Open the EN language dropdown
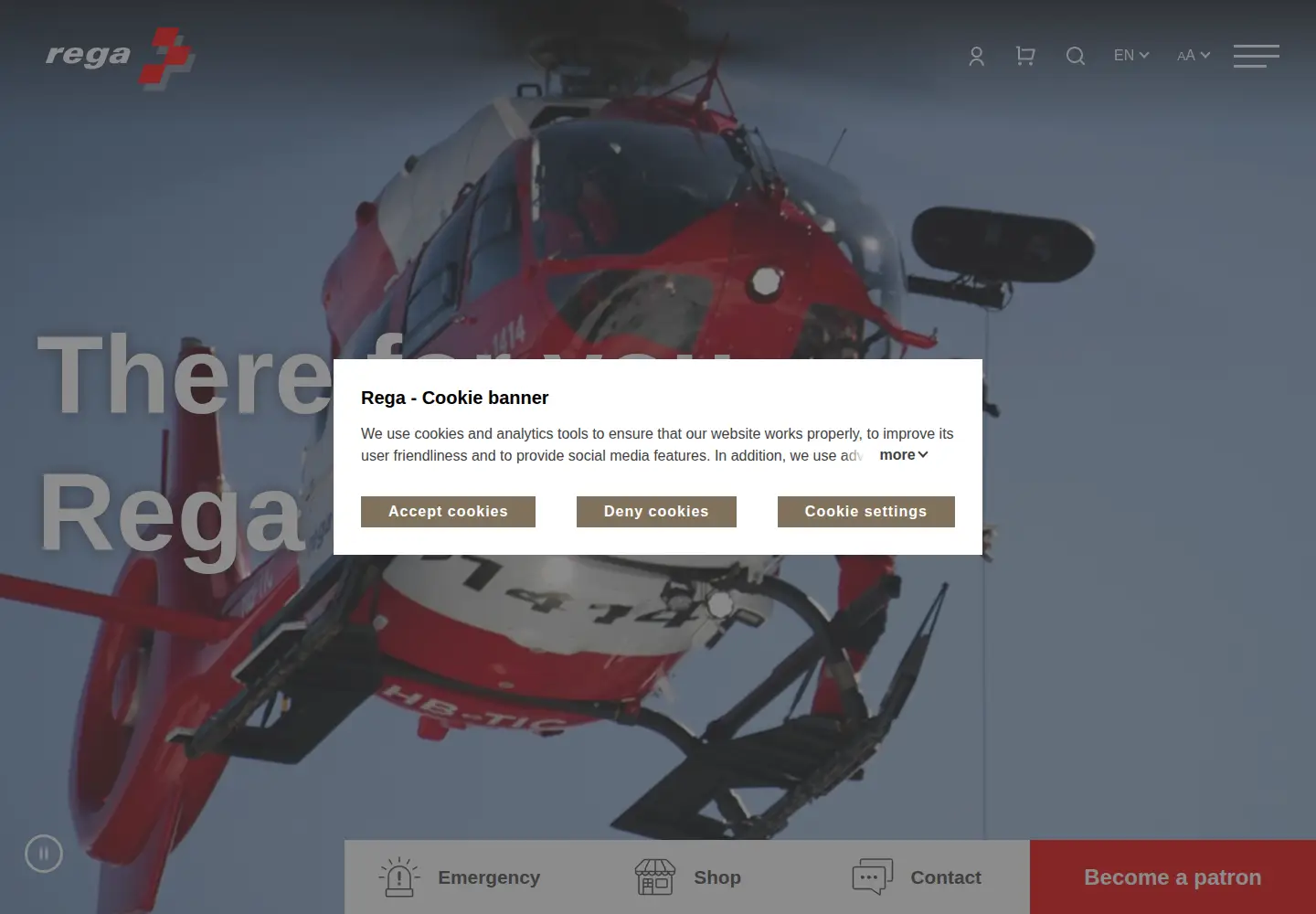Viewport: 1316px width, 914px height. click(1131, 56)
